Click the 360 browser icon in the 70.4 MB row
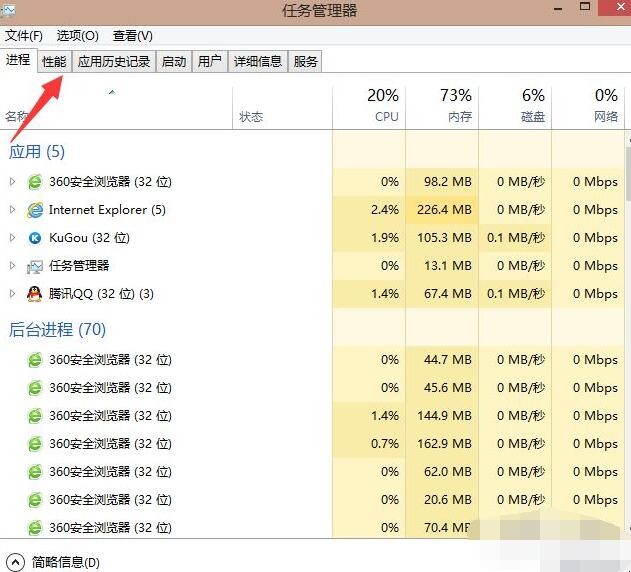Image resolution: width=631 pixels, height=572 pixels. click(35, 528)
